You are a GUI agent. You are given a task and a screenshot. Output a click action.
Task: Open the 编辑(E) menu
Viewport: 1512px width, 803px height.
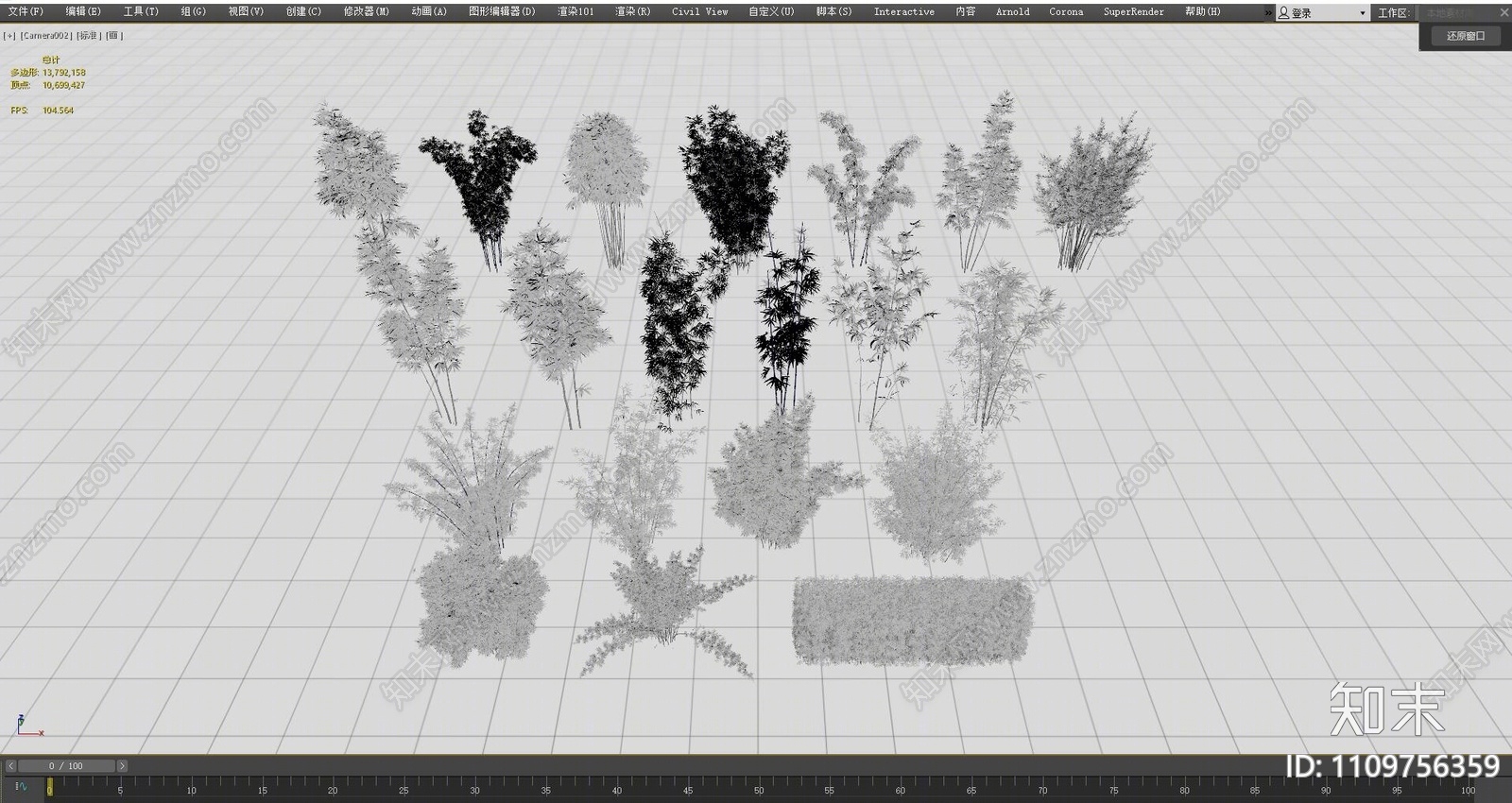pos(83,11)
